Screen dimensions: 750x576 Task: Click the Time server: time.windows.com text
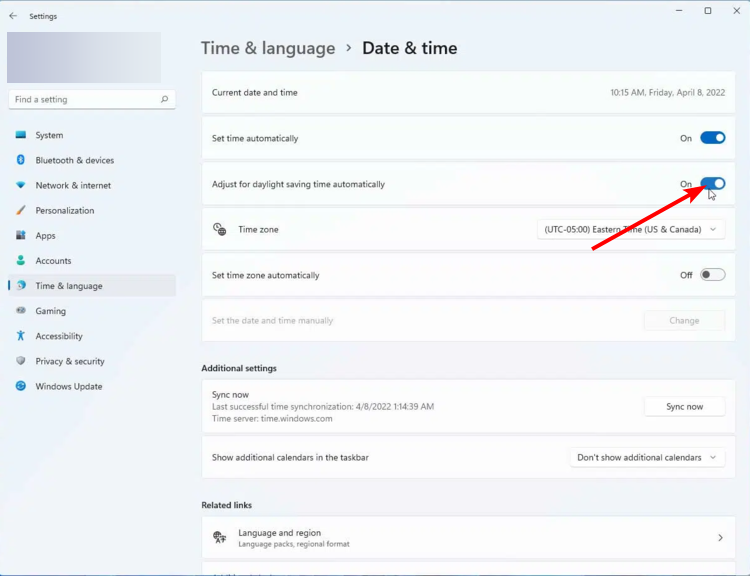(272, 418)
